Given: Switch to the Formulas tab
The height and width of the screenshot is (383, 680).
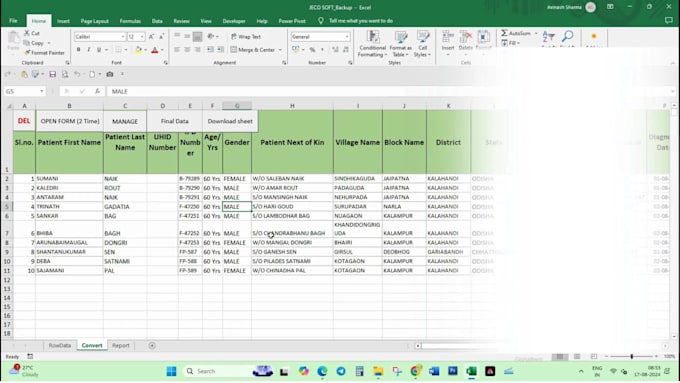Looking at the screenshot, I should tap(130, 21).
